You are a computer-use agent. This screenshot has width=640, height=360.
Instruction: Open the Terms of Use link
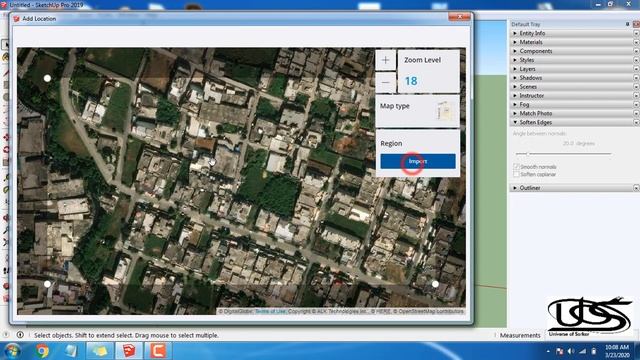click(x=270, y=311)
